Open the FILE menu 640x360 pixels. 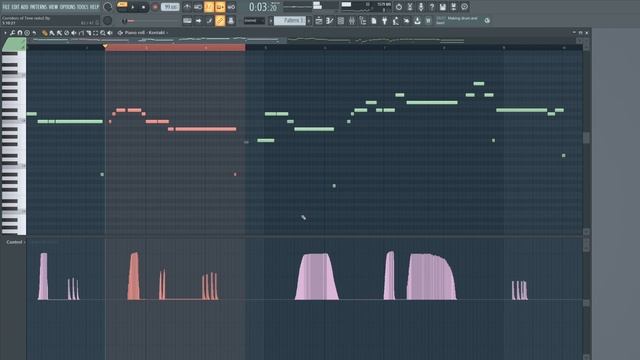pyautogui.click(x=7, y=7)
